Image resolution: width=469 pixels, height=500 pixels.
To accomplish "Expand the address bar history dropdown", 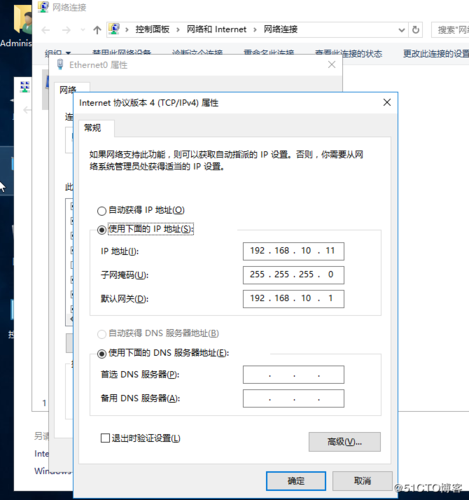I will tap(402, 30).
